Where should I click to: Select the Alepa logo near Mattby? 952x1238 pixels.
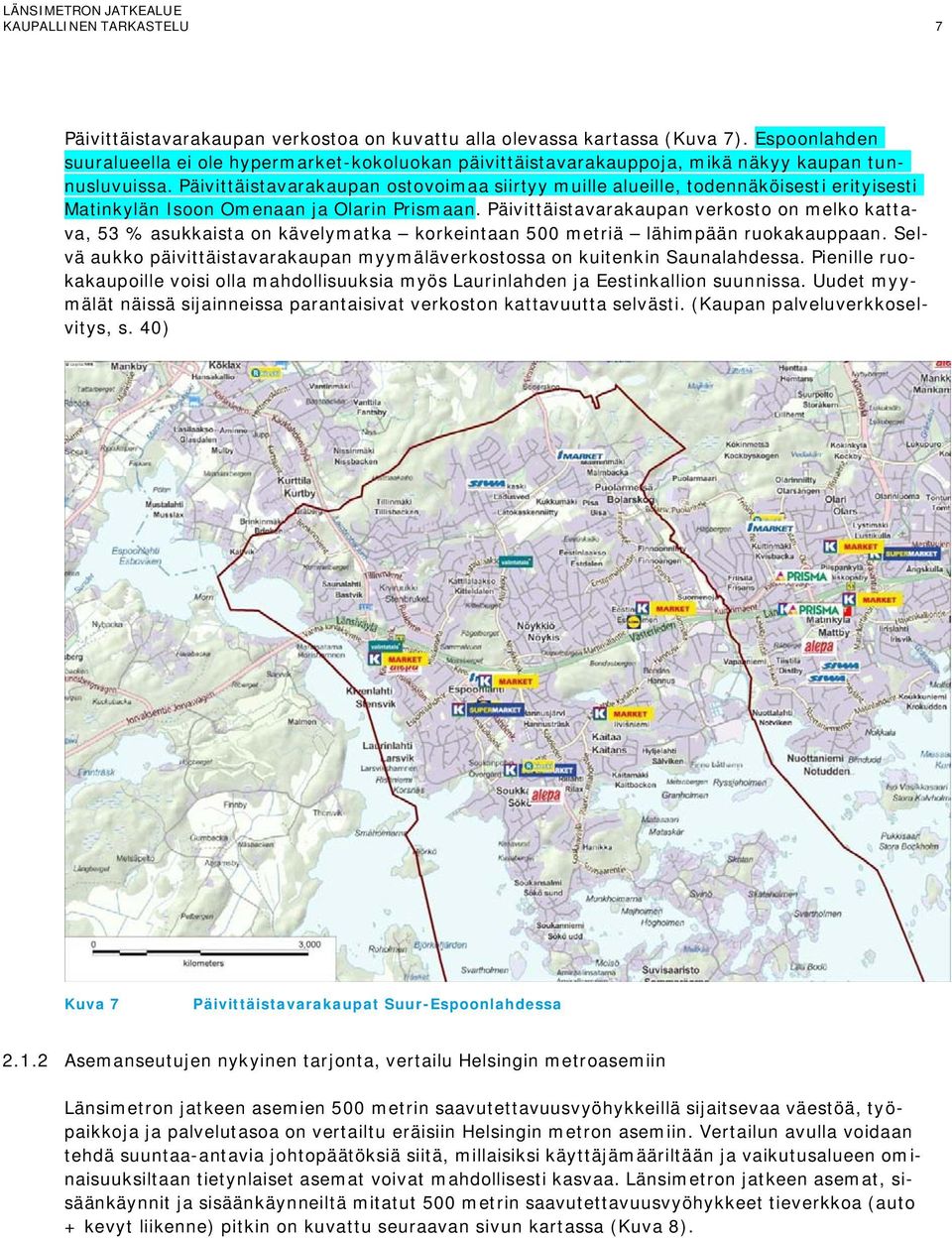coord(818,647)
